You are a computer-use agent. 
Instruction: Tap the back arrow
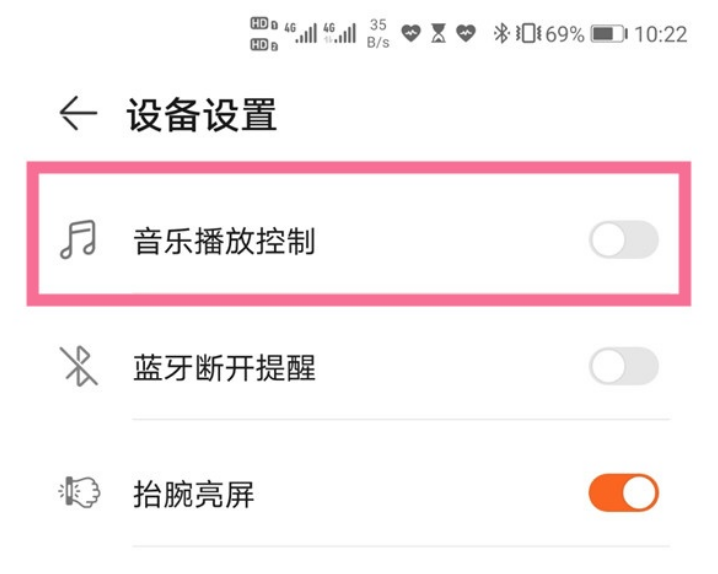(x=78, y=114)
